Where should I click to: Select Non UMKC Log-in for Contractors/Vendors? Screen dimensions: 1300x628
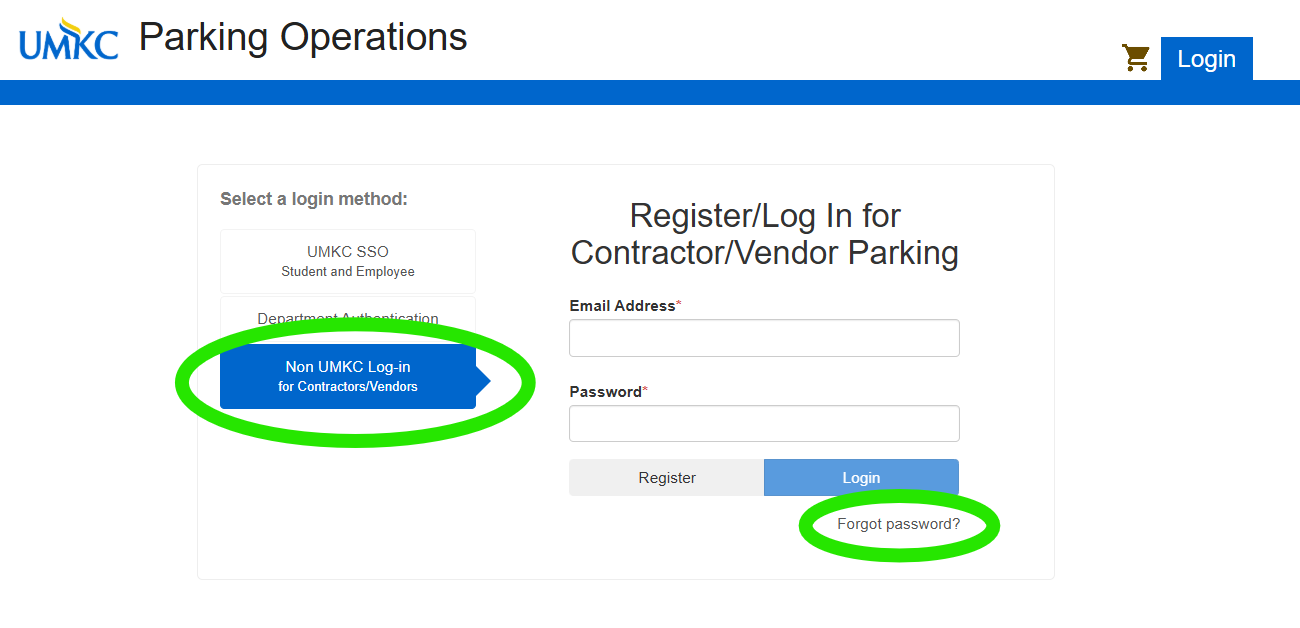347,376
